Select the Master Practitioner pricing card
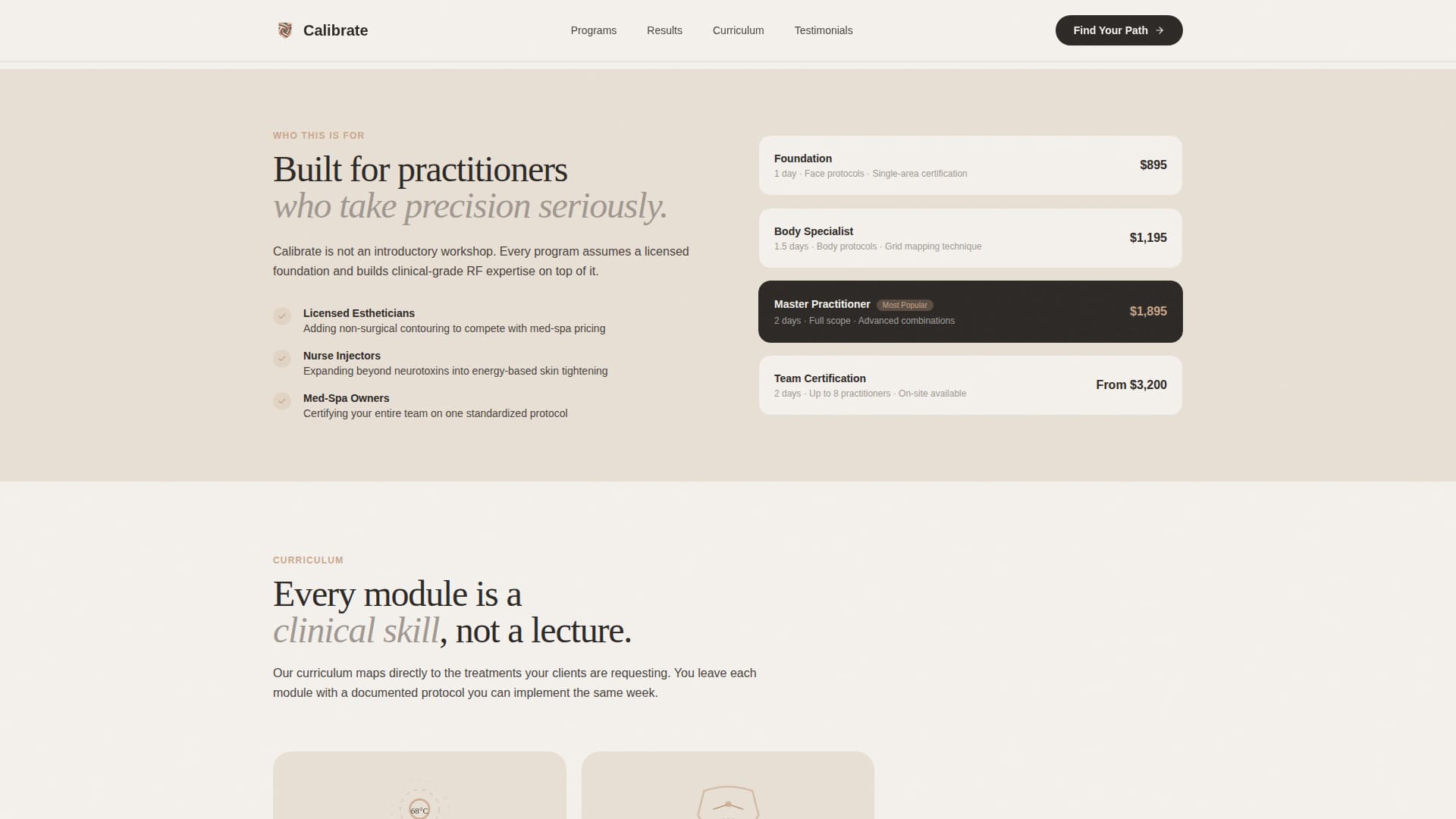The image size is (1456, 819). click(971, 312)
